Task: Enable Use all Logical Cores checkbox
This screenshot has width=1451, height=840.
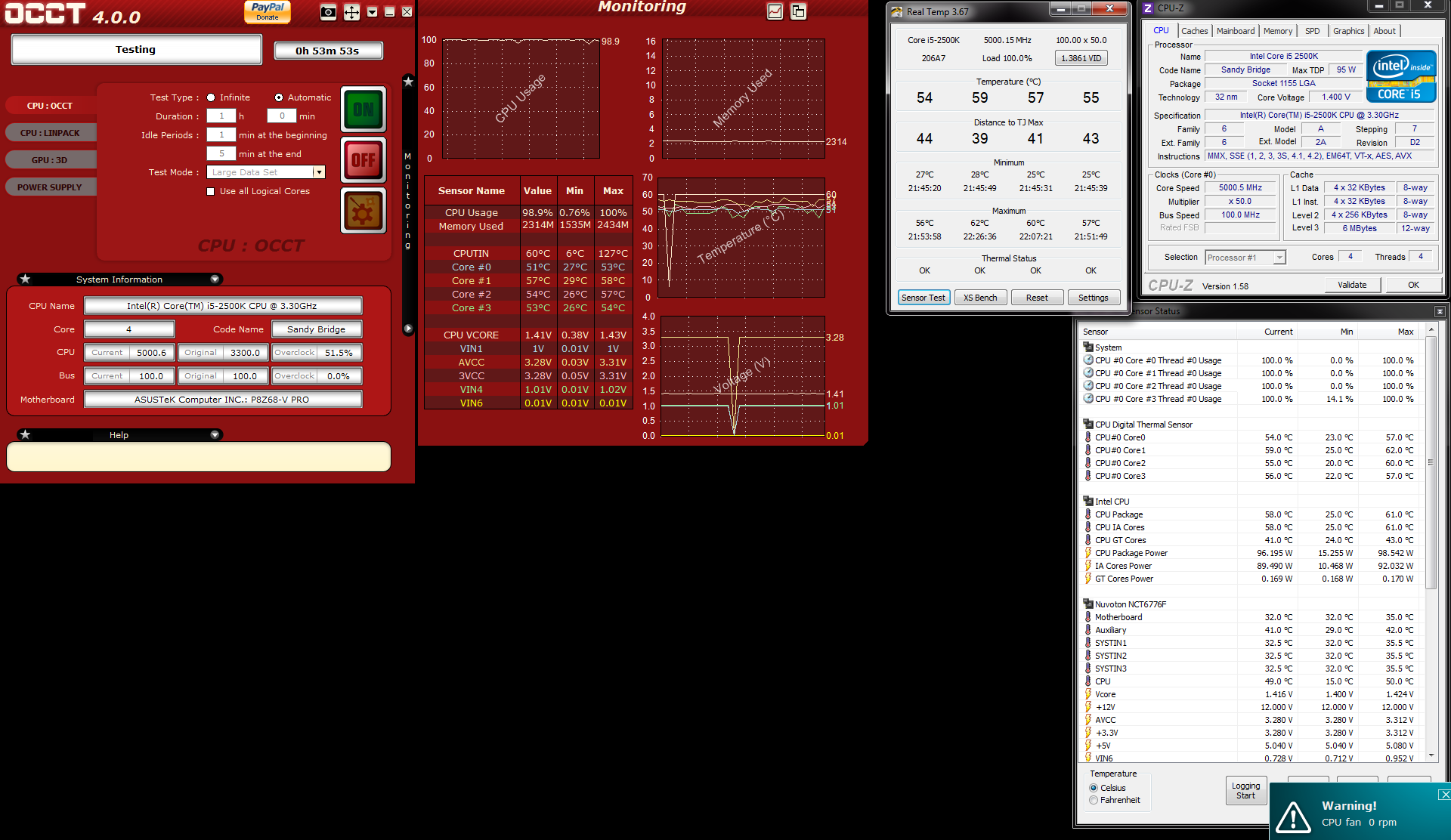Action: 211,191
